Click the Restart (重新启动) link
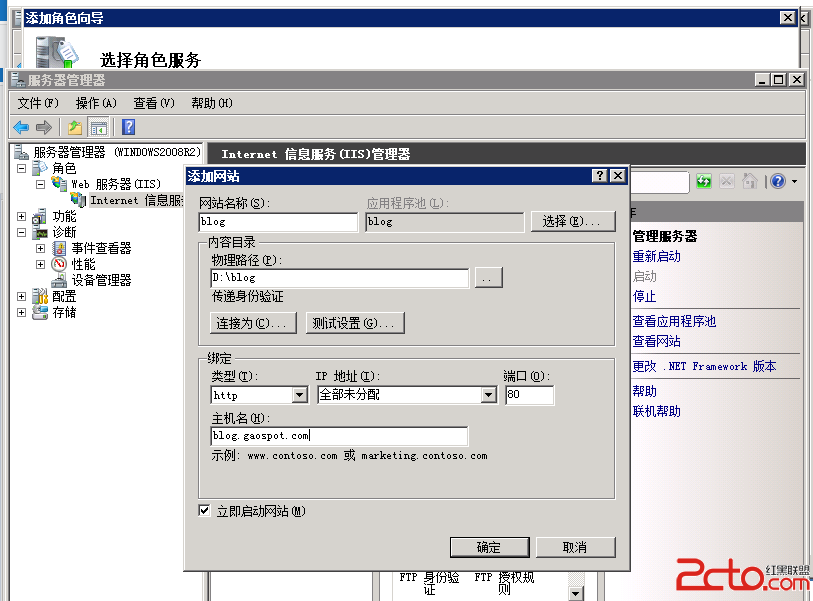The image size is (813, 601). 656,256
